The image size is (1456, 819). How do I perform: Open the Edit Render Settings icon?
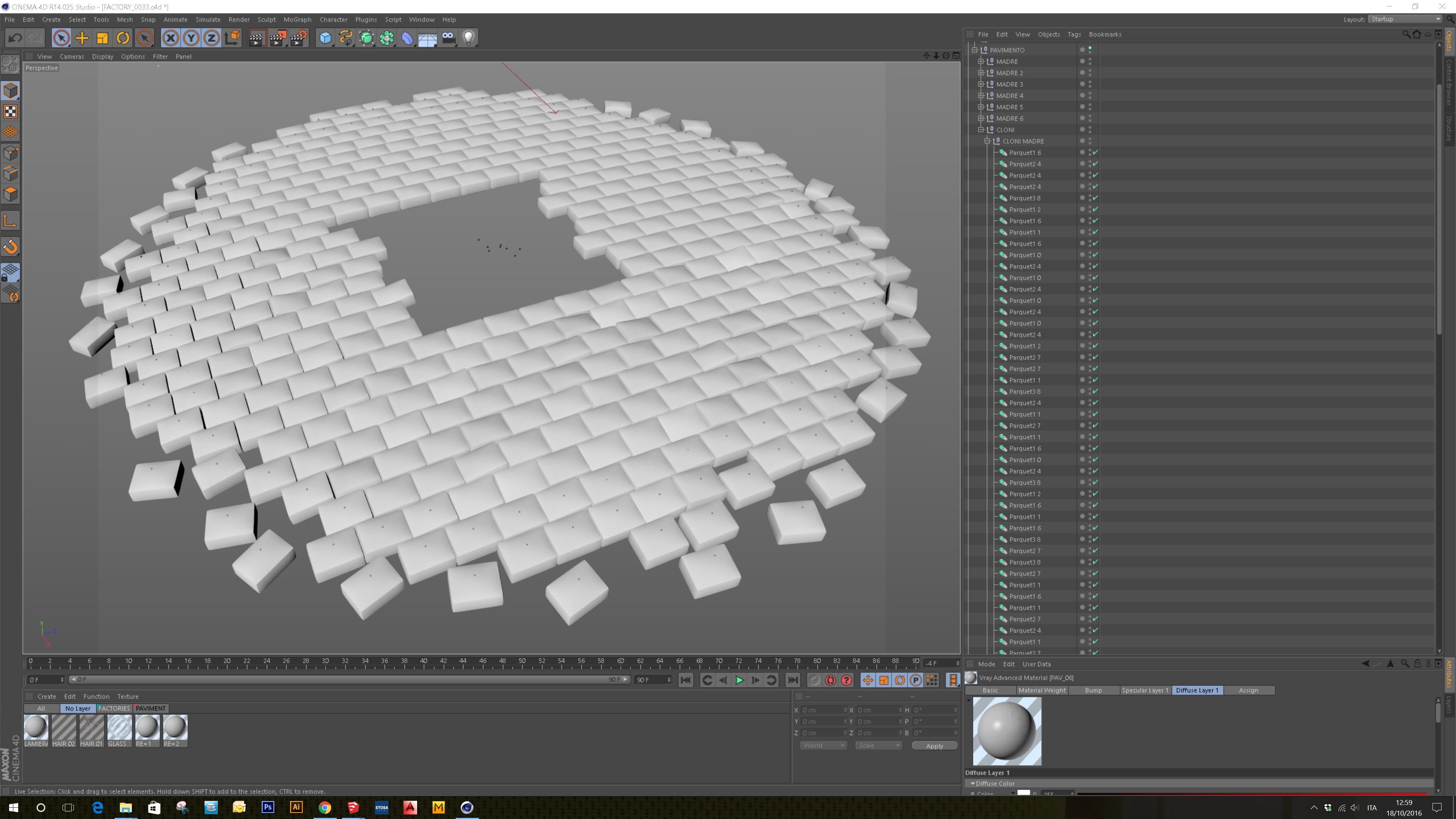point(298,38)
